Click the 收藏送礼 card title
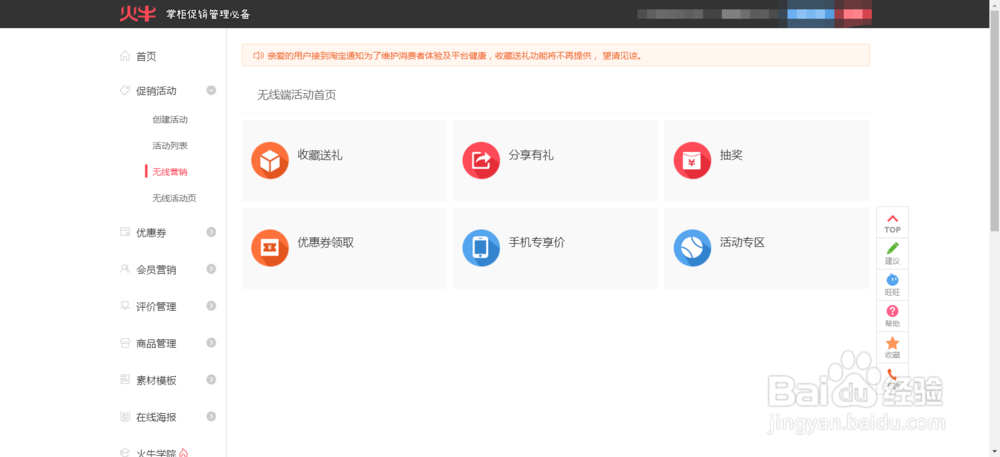 pyautogui.click(x=320, y=155)
